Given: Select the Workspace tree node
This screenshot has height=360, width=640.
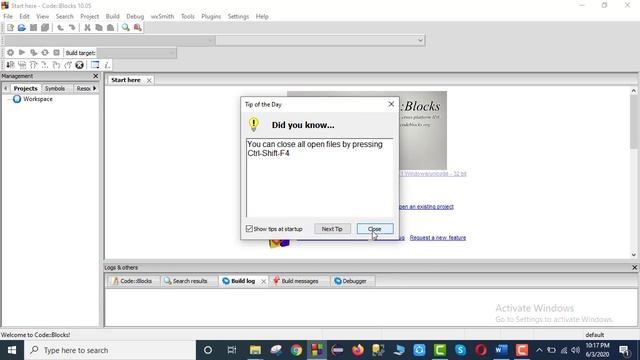Looking at the screenshot, I should (x=38, y=99).
